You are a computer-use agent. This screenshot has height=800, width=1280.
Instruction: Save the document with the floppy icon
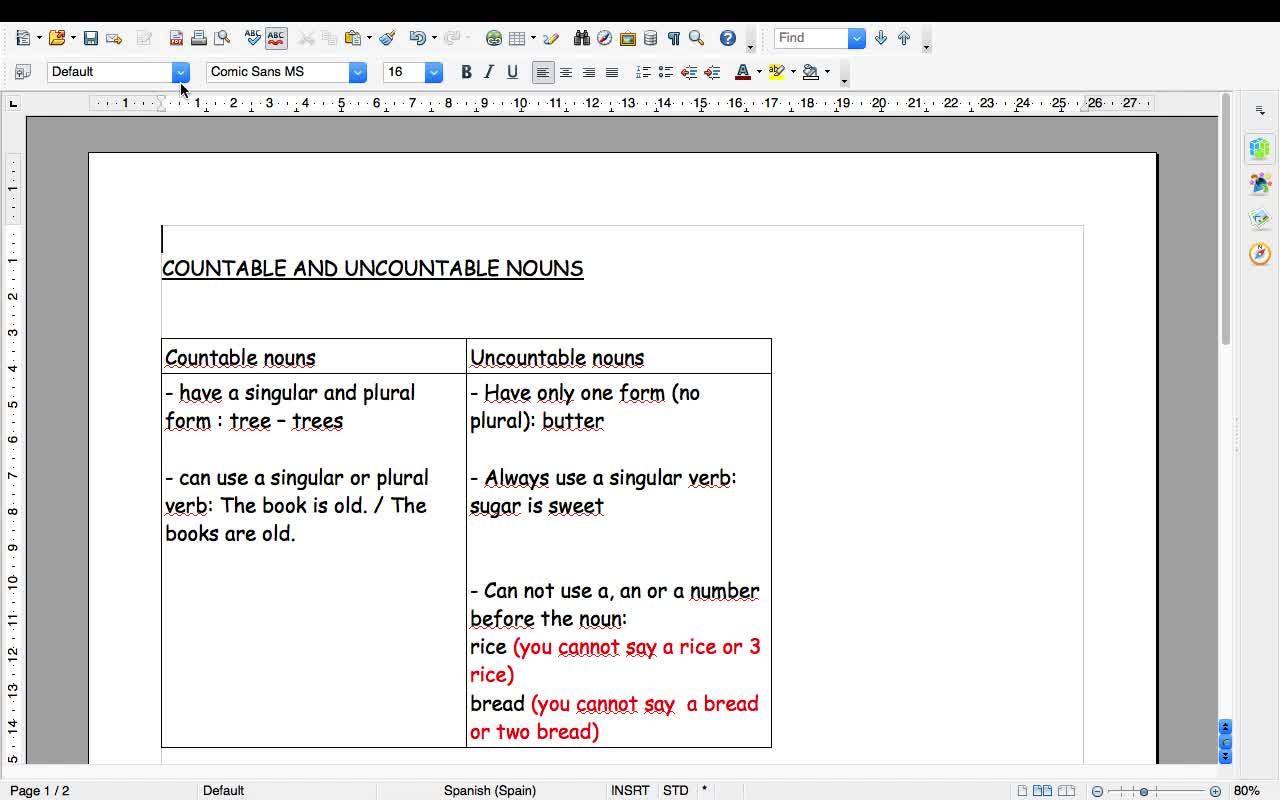tap(91, 38)
